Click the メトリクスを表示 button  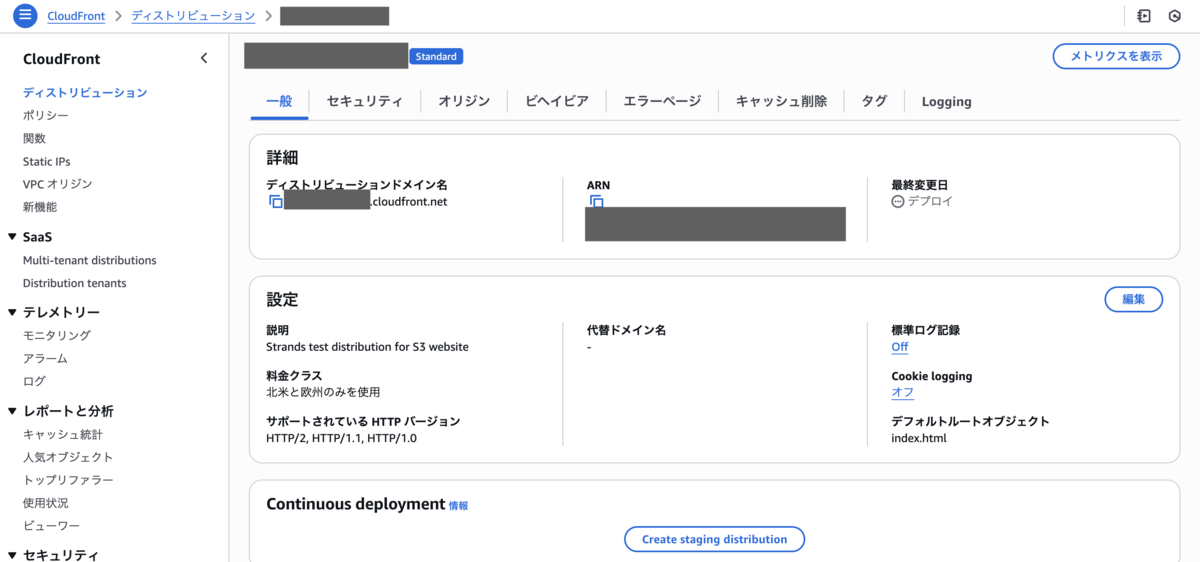pyautogui.click(x=1116, y=56)
